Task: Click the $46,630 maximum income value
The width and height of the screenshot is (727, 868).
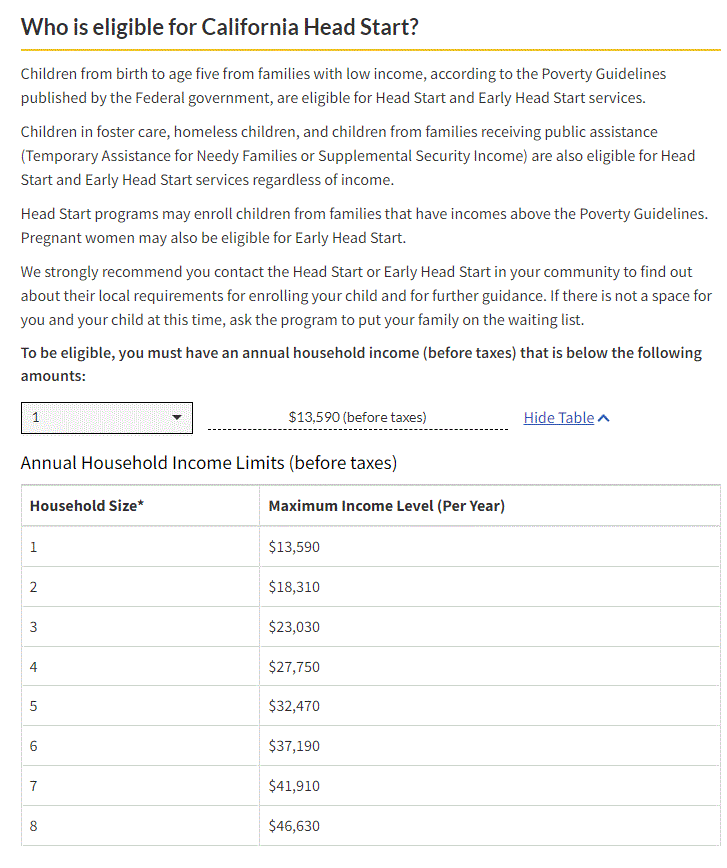Action: (x=293, y=825)
